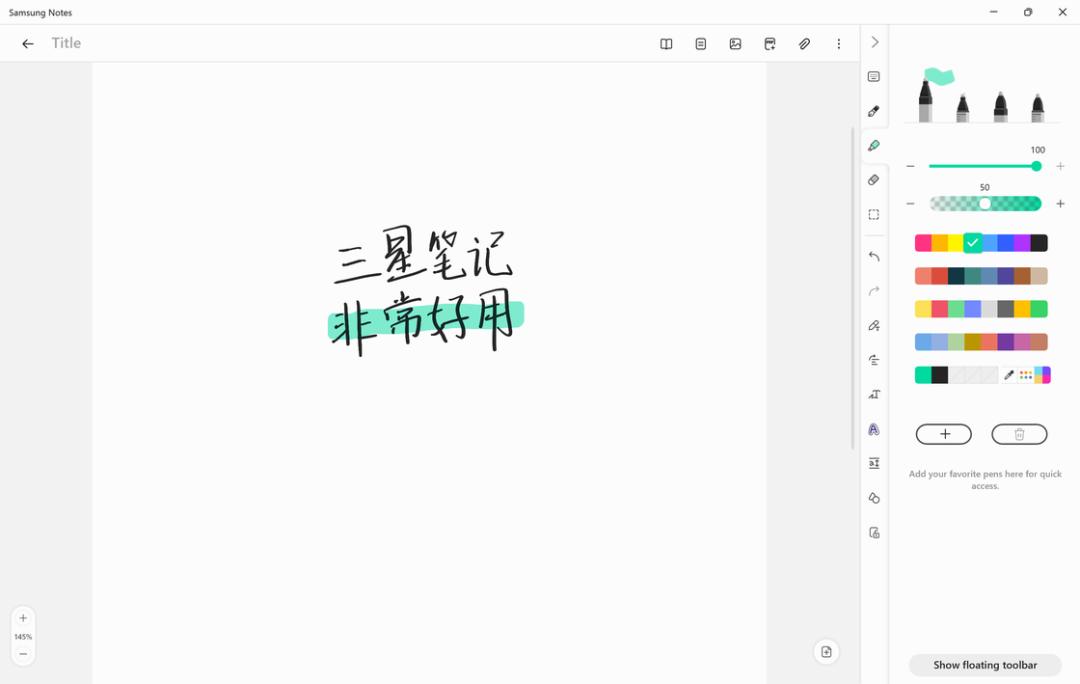The height and width of the screenshot is (684, 1080).
Task: Open the page template icon in top toolbar
Action: [x=700, y=43]
